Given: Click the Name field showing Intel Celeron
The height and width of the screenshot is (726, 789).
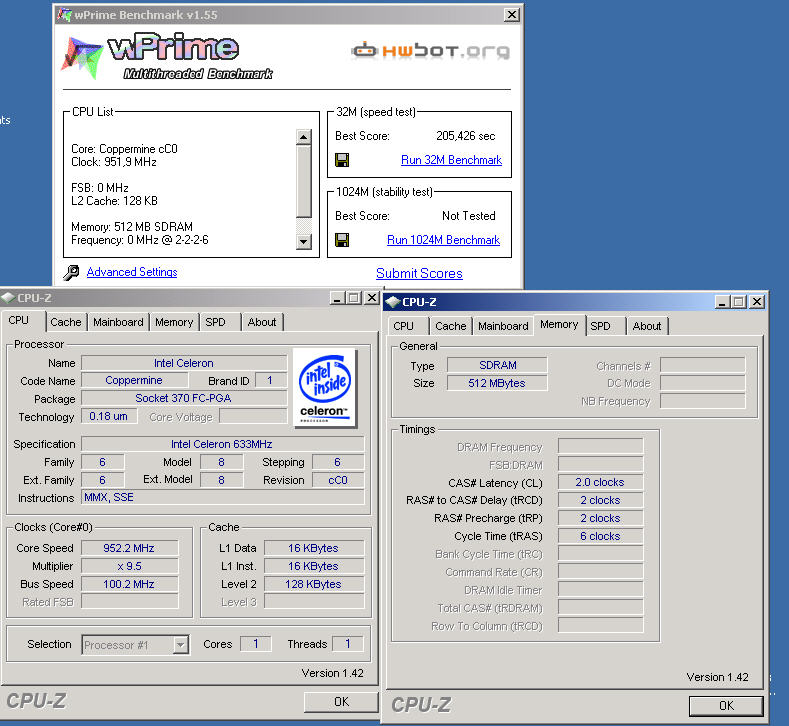Looking at the screenshot, I should (x=184, y=363).
